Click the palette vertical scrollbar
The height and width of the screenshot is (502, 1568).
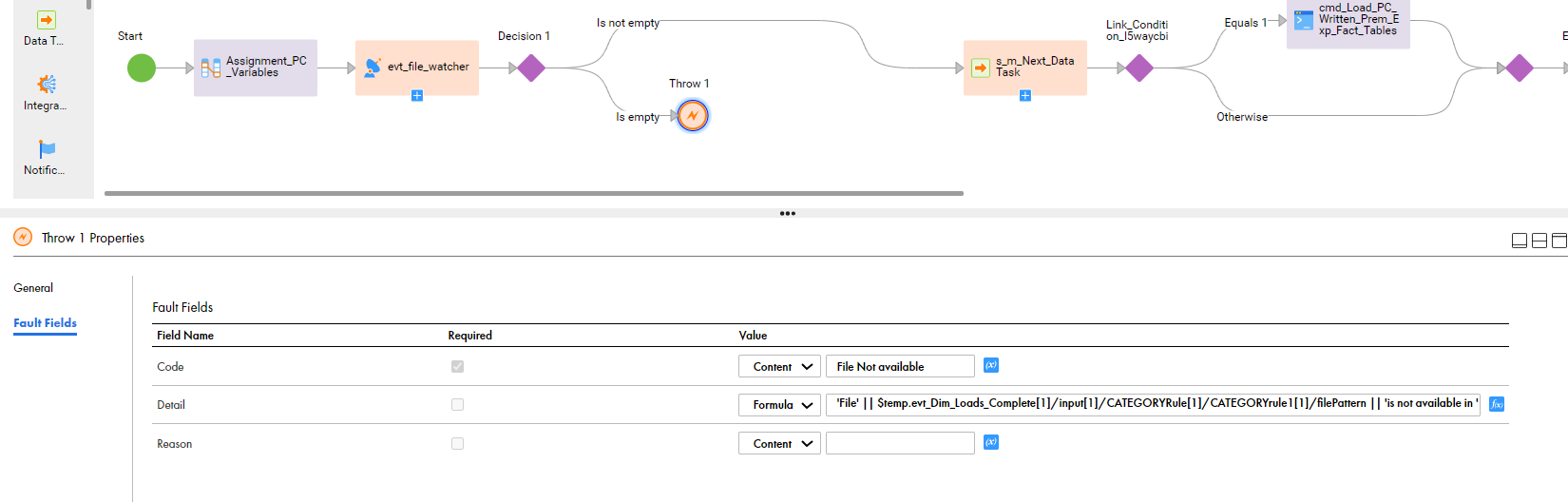click(89, 5)
